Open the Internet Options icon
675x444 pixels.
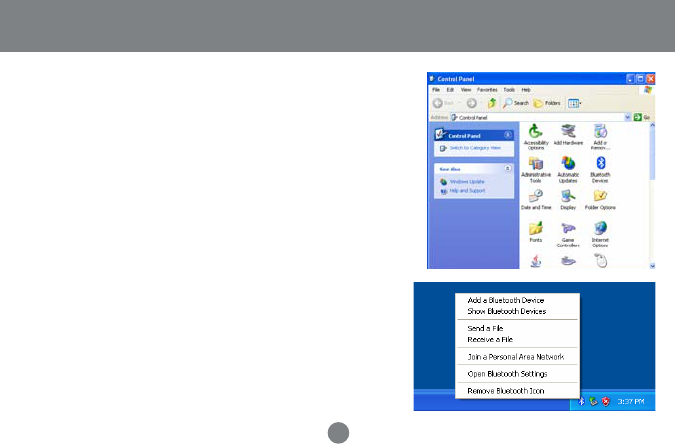(600, 235)
